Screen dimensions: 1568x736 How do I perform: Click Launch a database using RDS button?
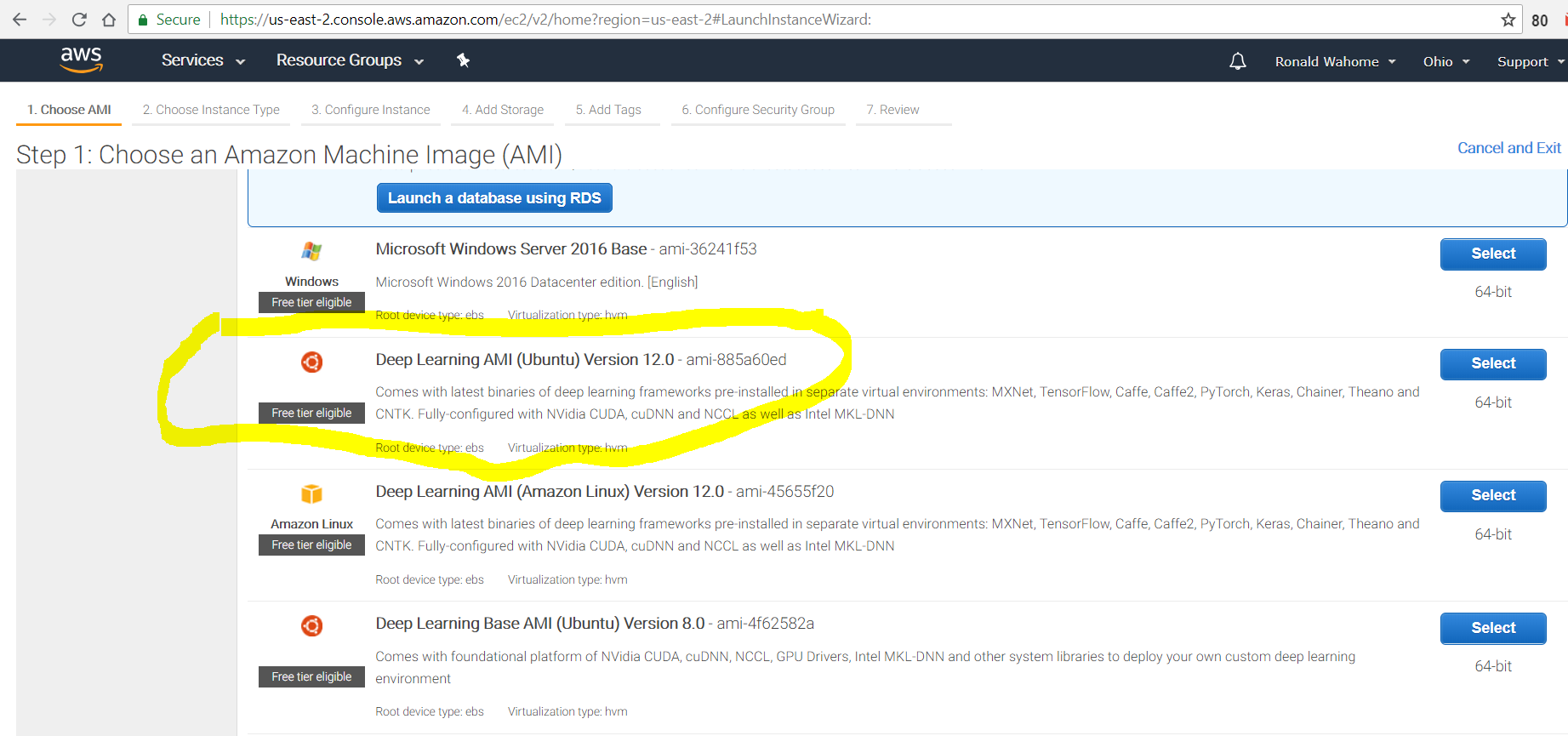coord(494,198)
